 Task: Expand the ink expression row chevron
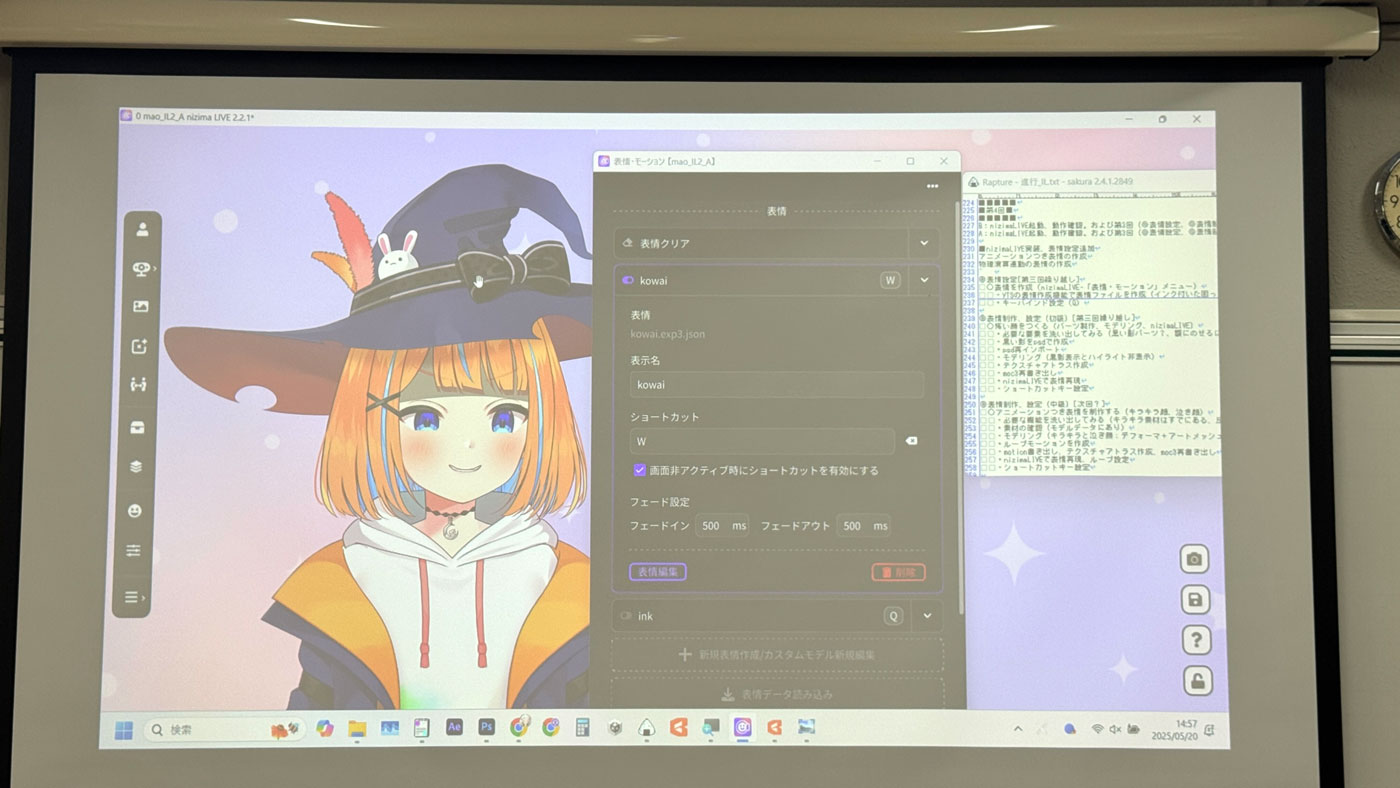tap(927, 616)
